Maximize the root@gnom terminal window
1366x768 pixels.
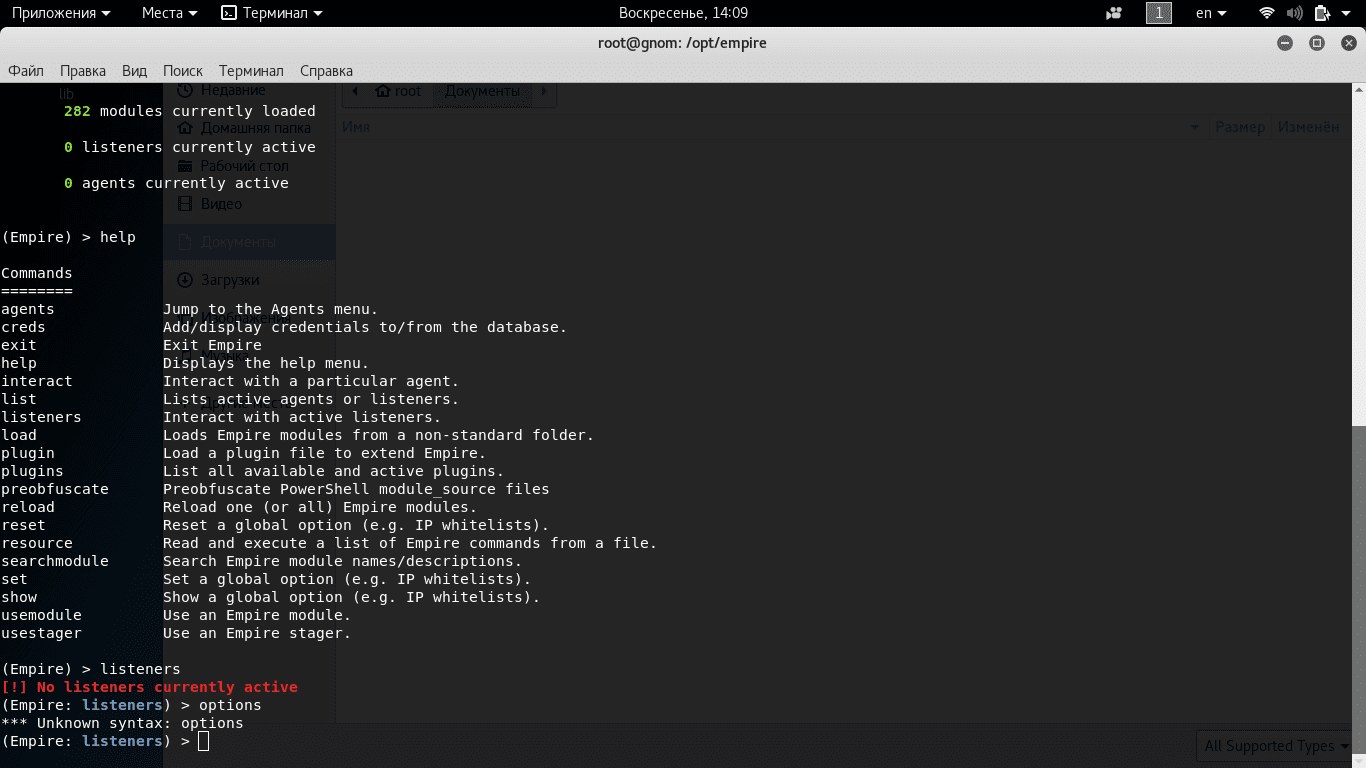pos(1317,43)
